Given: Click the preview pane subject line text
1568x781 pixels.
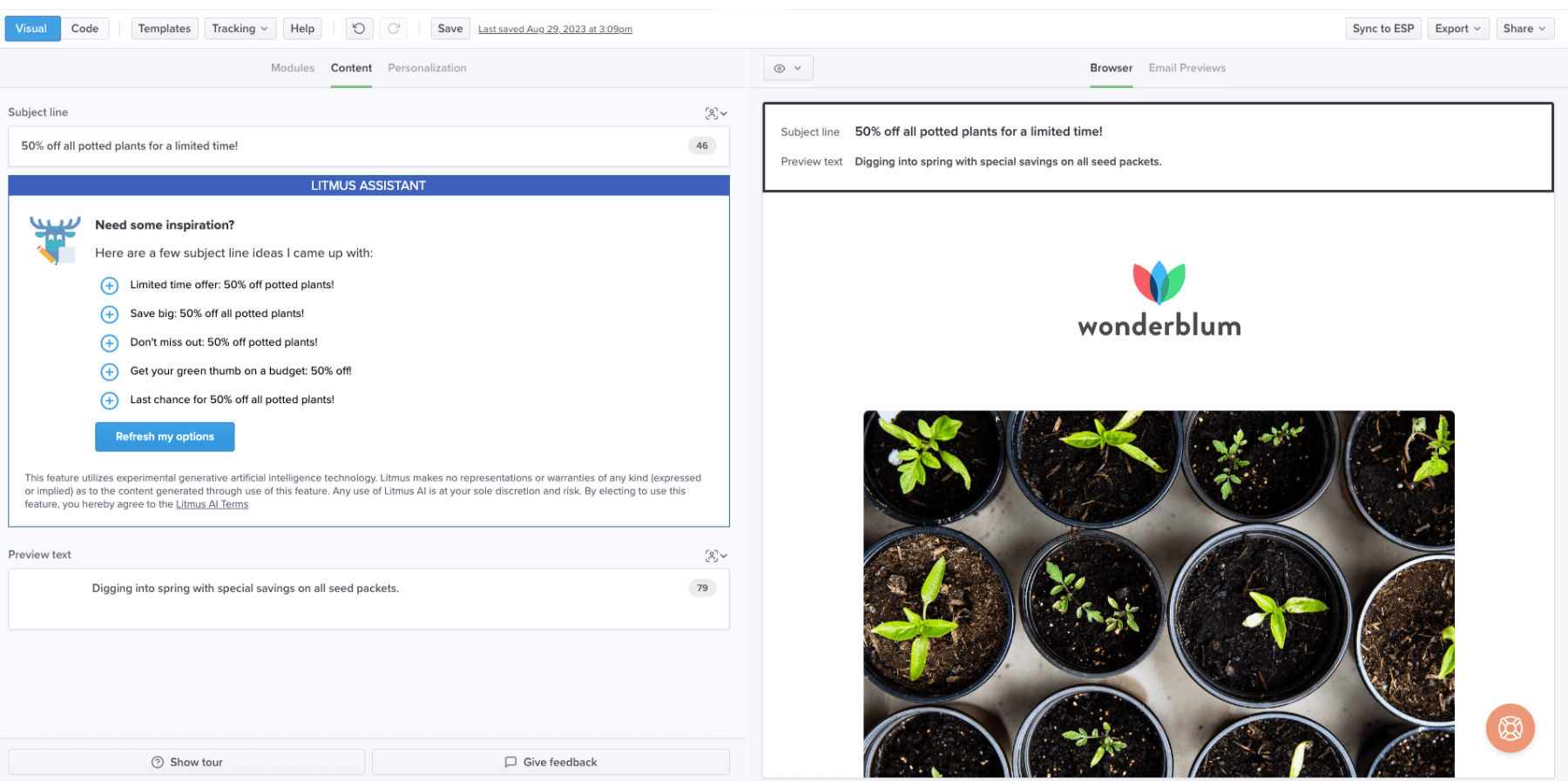Looking at the screenshot, I should click(x=978, y=131).
